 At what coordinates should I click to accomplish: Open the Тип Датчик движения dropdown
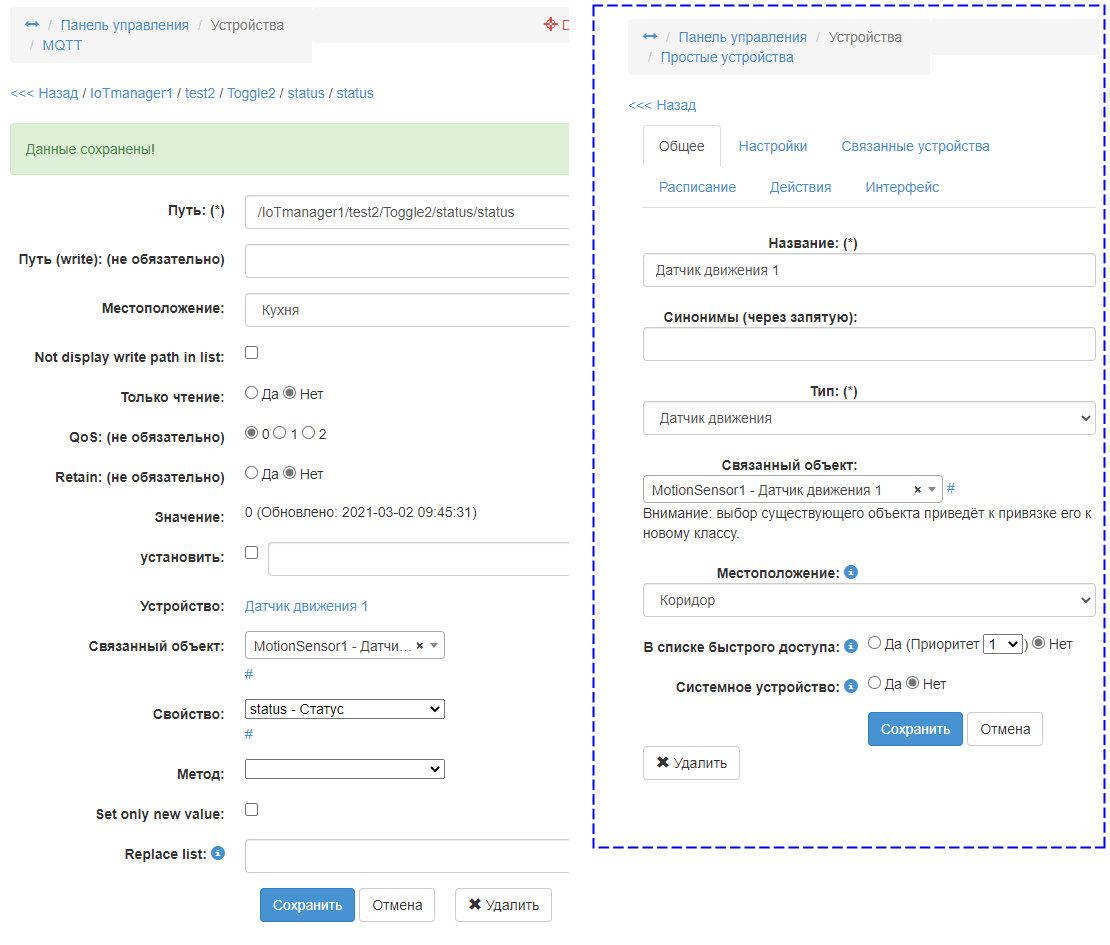869,418
